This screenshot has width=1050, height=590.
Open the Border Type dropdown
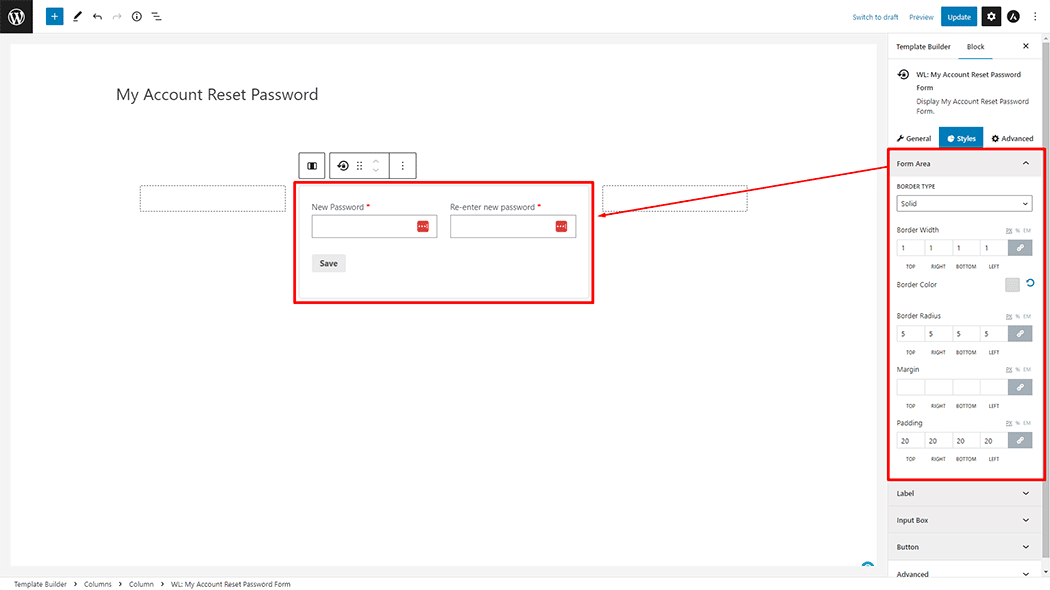[964, 204]
